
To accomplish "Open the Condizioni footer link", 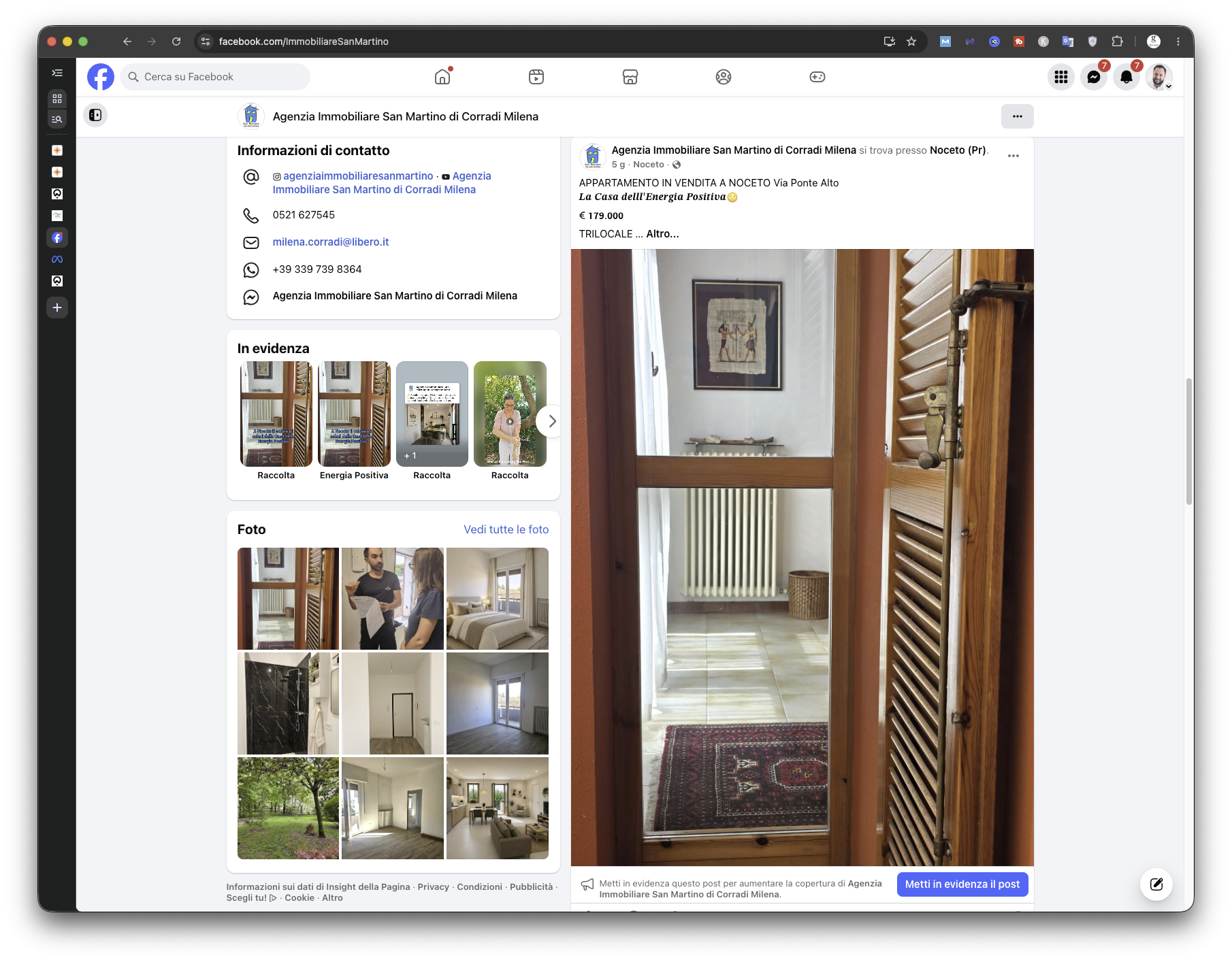I will point(480,887).
